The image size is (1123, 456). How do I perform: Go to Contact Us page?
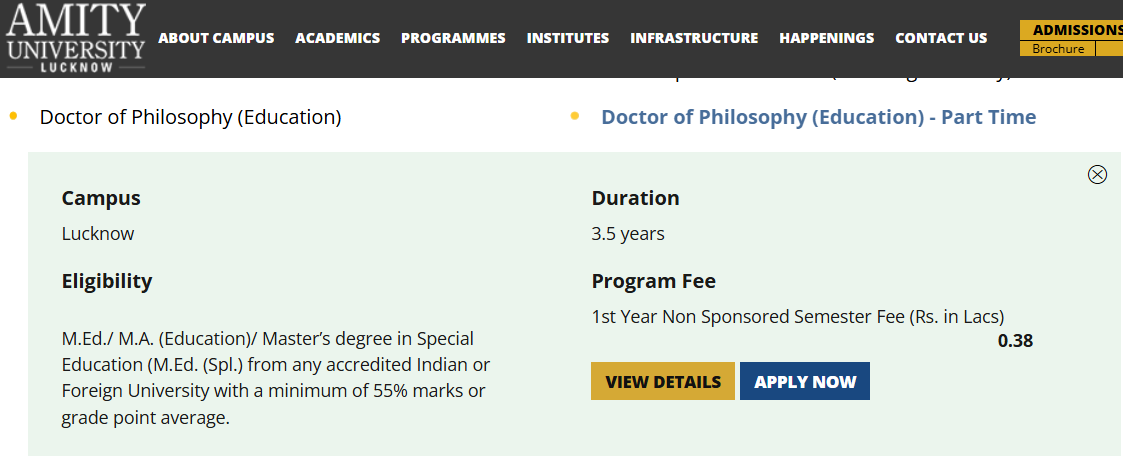click(941, 38)
